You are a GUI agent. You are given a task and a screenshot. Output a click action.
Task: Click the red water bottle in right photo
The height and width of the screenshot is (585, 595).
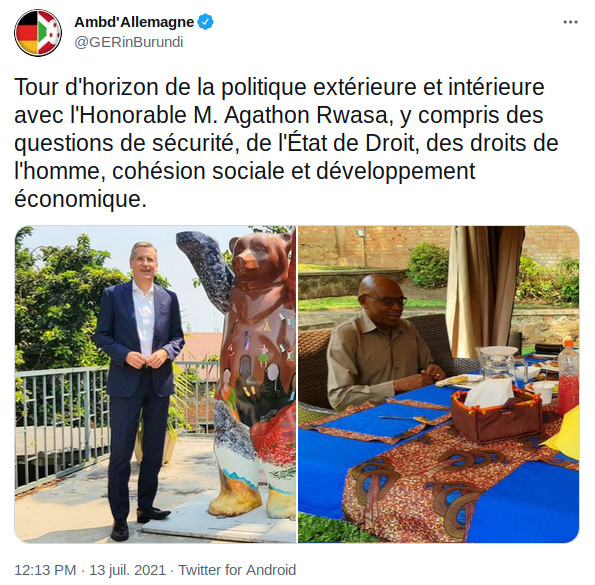coord(568,377)
